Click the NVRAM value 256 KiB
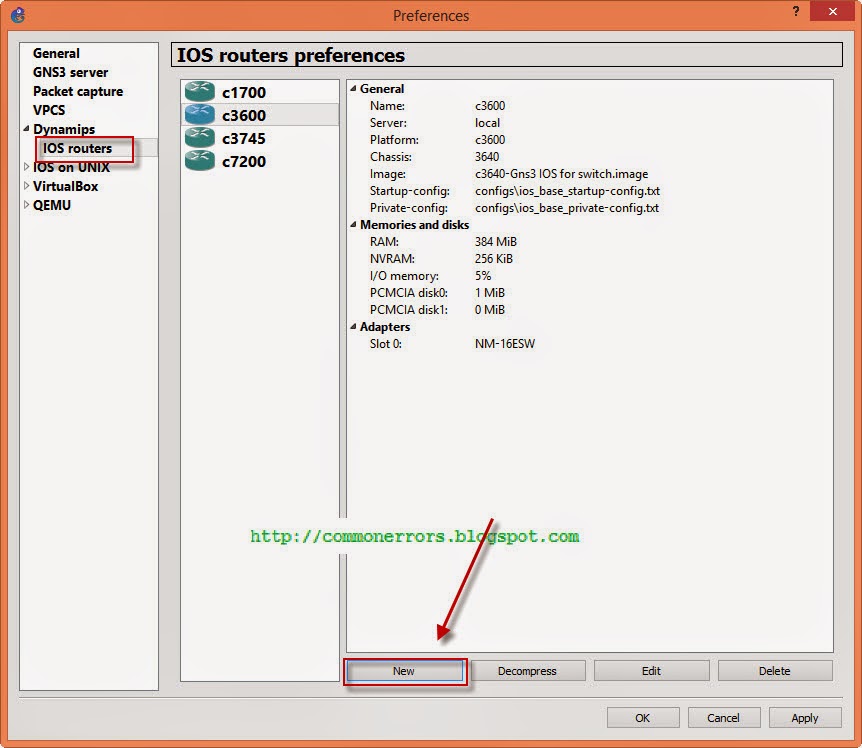 [x=494, y=258]
